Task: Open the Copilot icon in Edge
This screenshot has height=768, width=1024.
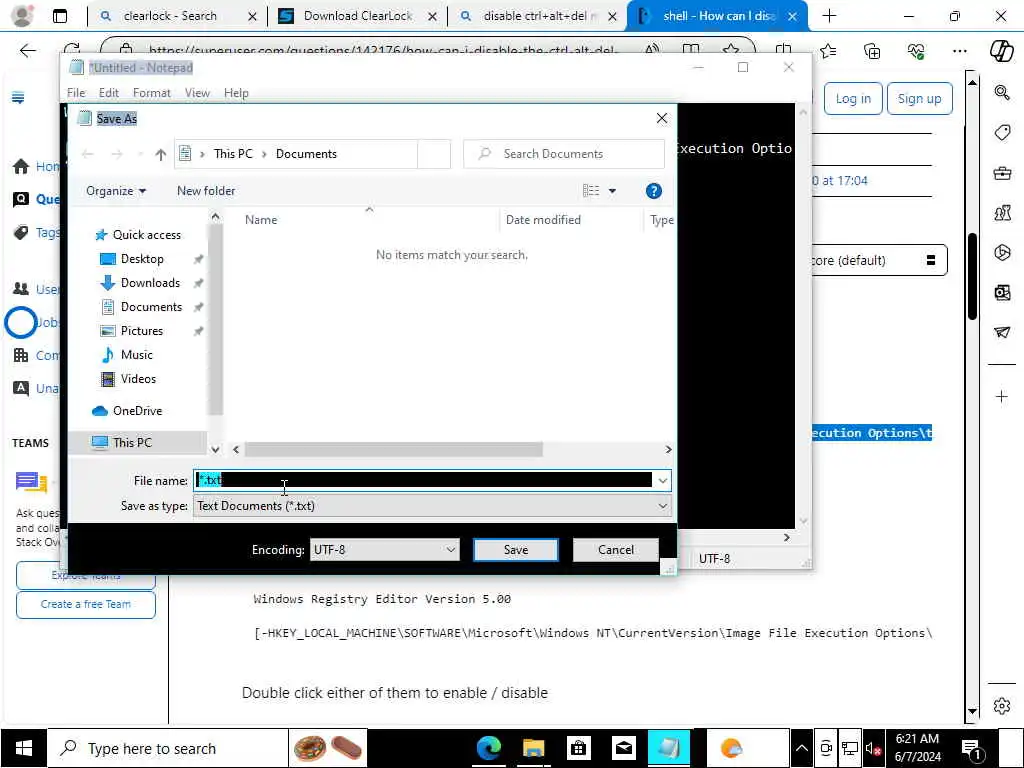Action: tap(1001, 50)
